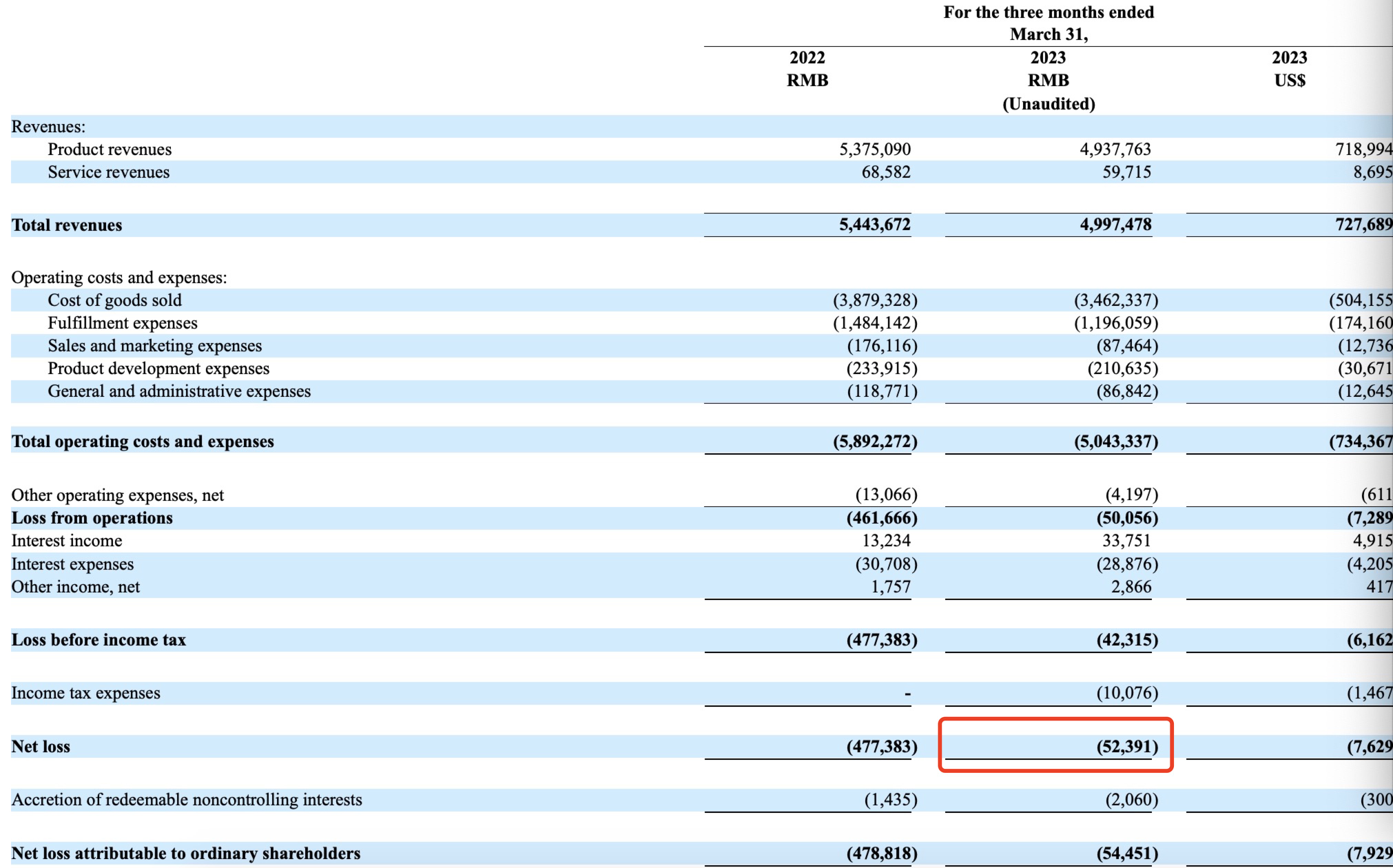Click the highlighted Net loss 2023 RMB value
The image size is (1393, 868).
tap(1127, 746)
